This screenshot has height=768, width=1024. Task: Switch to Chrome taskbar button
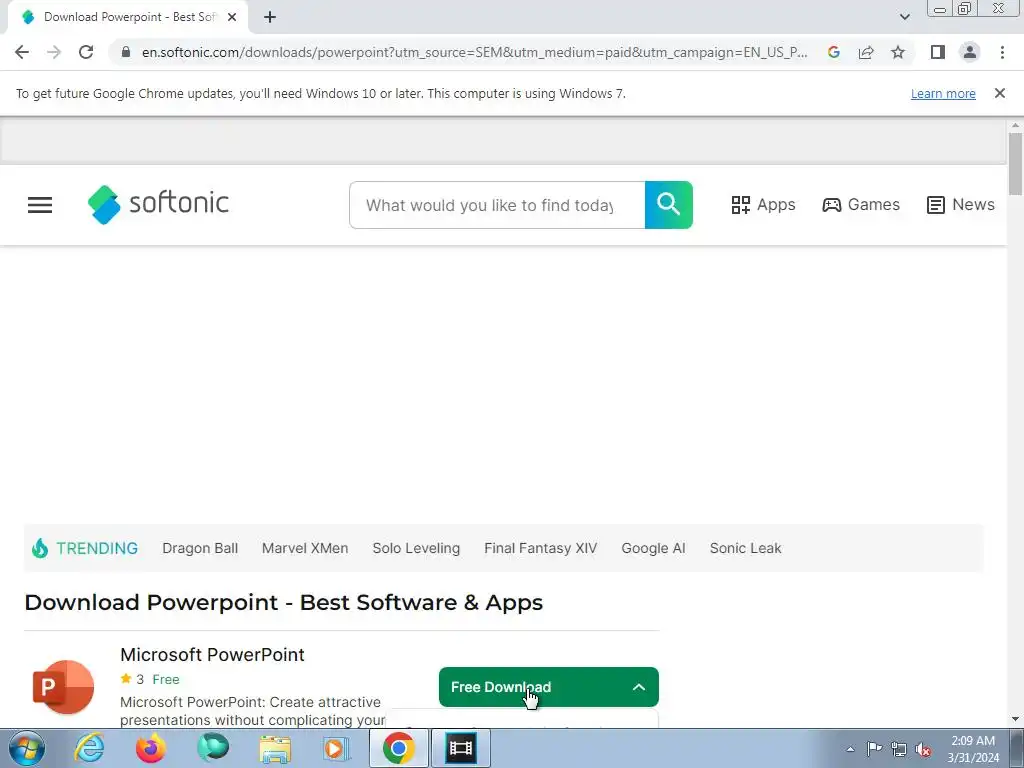(399, 748)
